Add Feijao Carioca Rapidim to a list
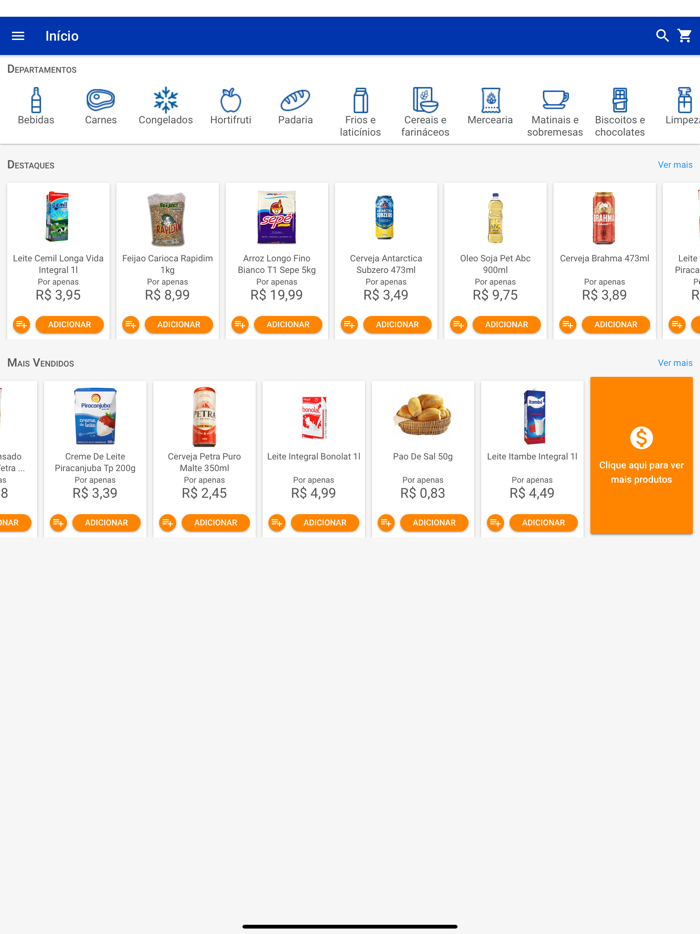The width and height of the screenshot is (700, 934). 130,325
